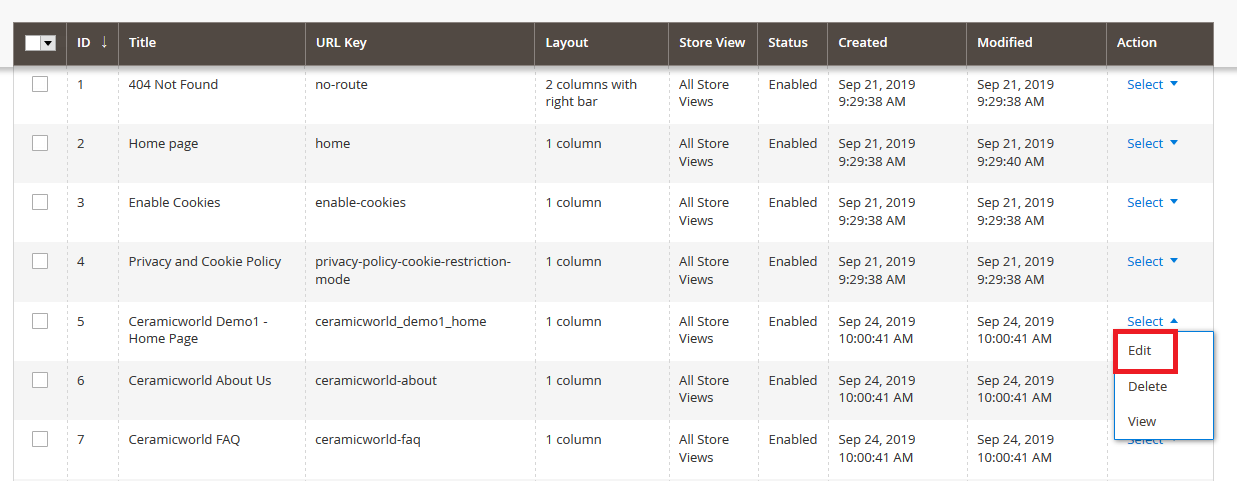This screenshot has width=1237, height=481.
Task: Check the Ceramicworld FAQ row checkbox
Action: pos(40,439)
